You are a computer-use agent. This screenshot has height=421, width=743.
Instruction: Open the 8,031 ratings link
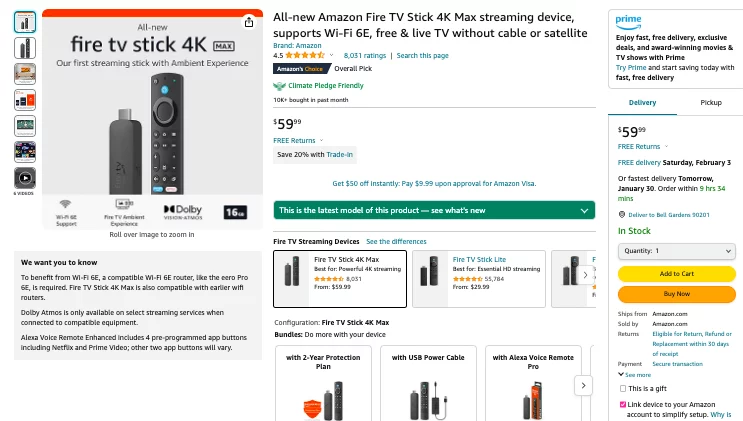coord(364,55)
